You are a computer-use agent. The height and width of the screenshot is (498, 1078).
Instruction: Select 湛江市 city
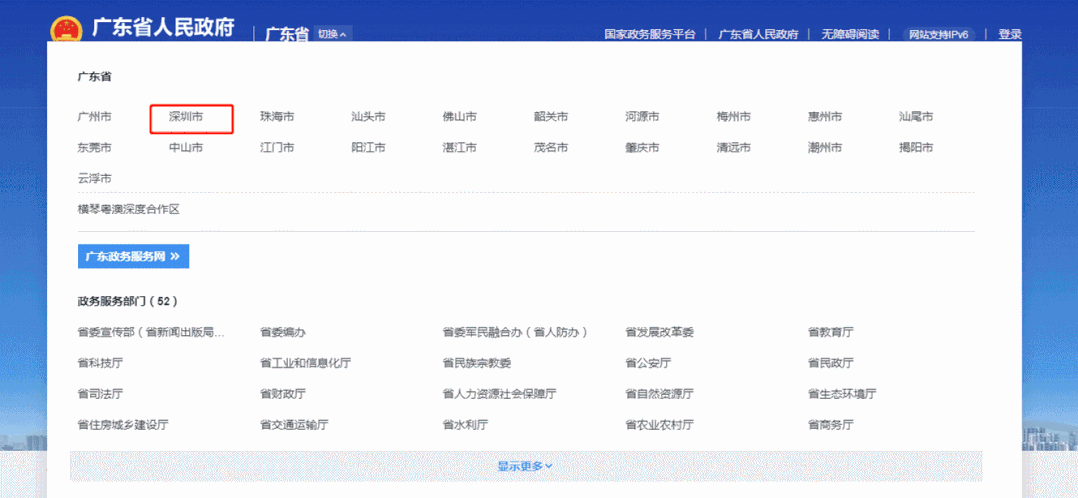(460, 147)
